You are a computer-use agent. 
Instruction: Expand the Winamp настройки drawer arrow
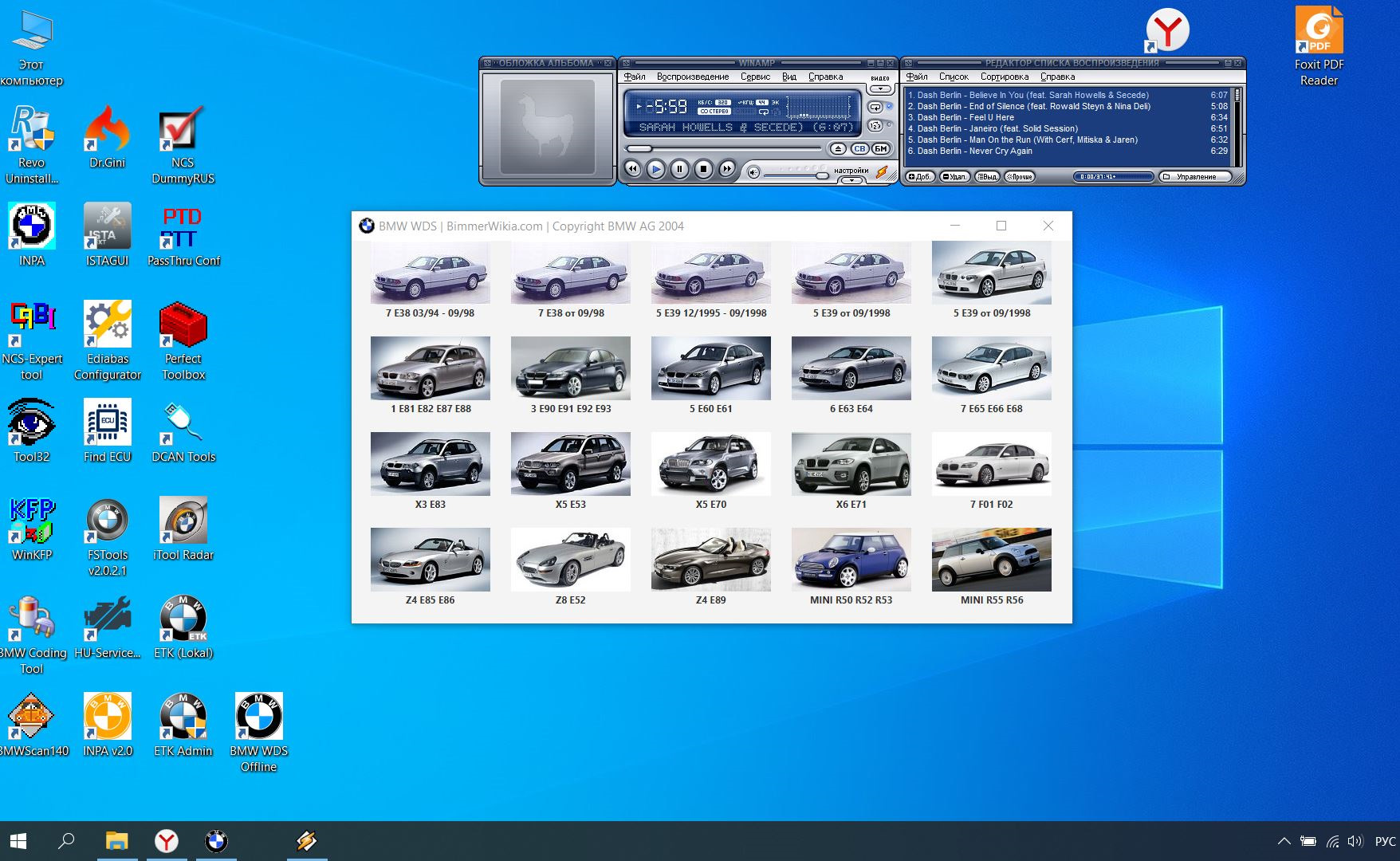(851, 180)
